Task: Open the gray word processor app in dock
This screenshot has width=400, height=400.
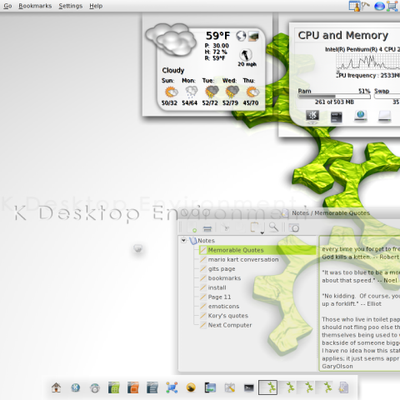Action: [x=152, y=387]
